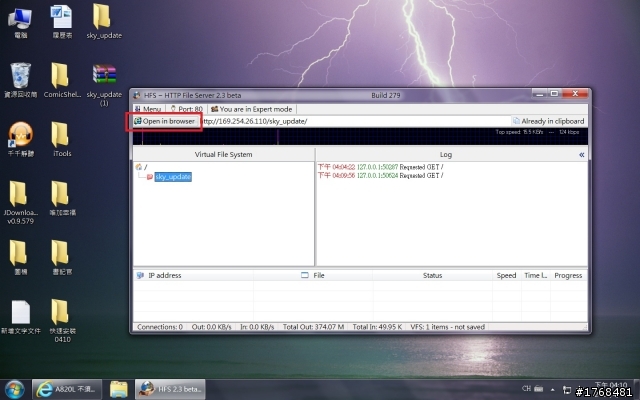This screenshot has width=640, height=400.
Task: Click the CH language indicator in tray
Action: tap(527, 389)
